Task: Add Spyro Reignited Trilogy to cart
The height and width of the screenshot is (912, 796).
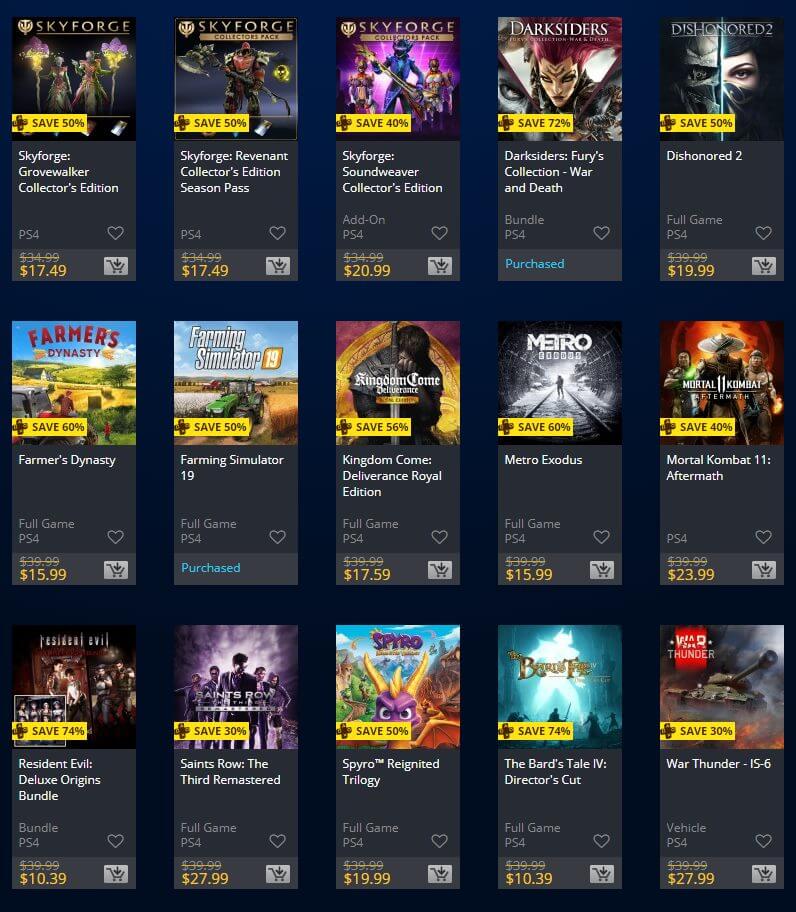Action: click(440, 874)
